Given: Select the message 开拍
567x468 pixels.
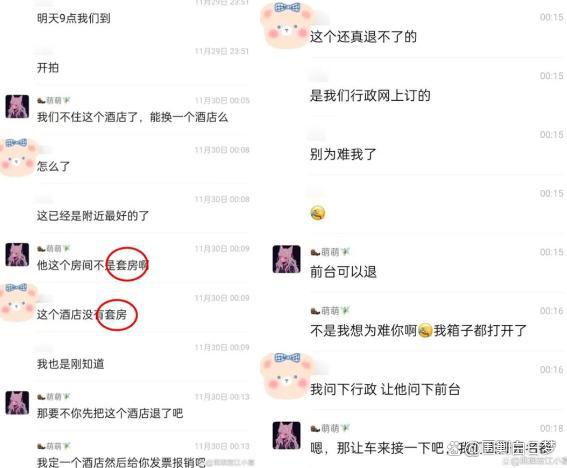Looking at the screenshot, I should (x=48, y=67).
